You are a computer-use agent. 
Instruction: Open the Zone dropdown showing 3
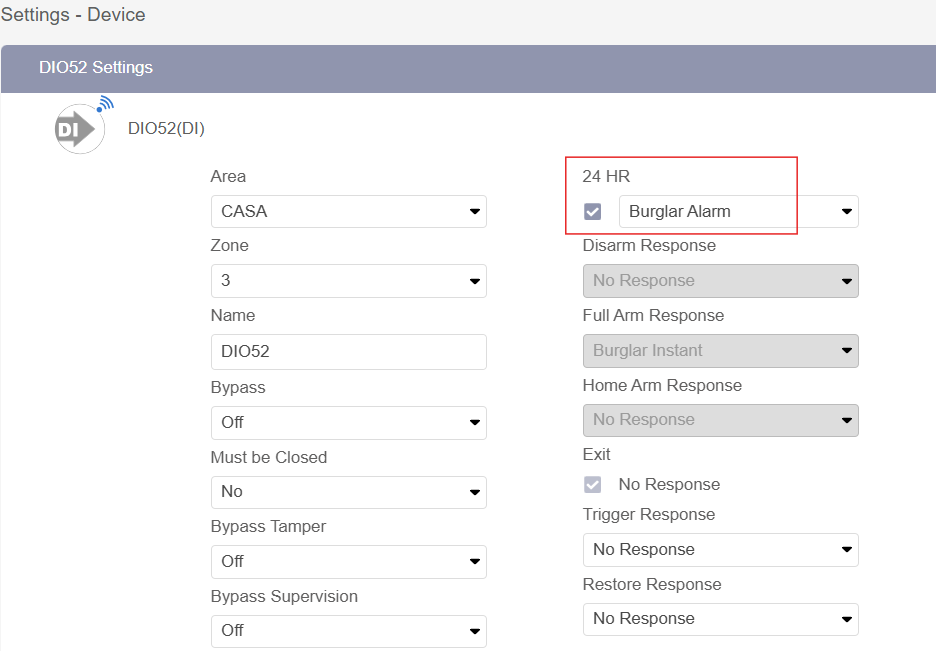348,281
